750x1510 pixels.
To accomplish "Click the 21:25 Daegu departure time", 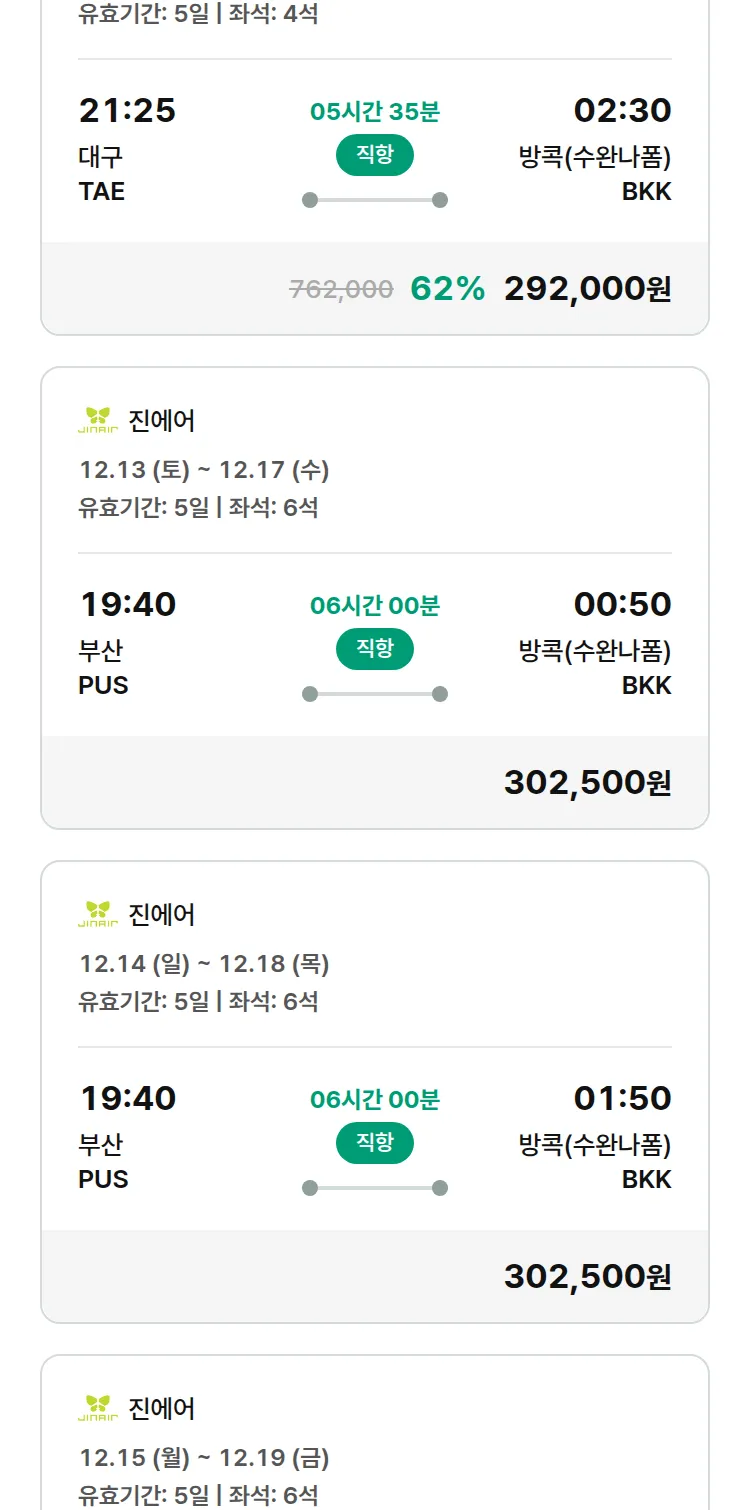I will 127,111.
